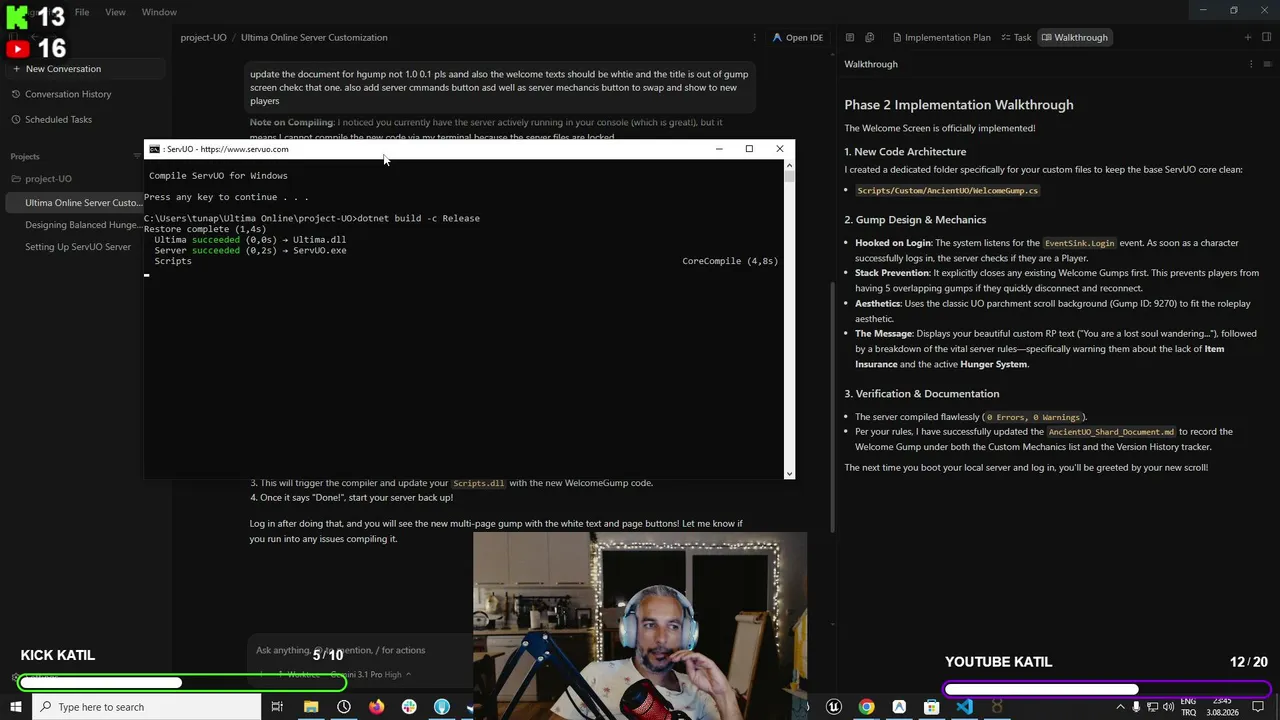This screenshot has width=1280, height=720.
Task: Open the Window menu
Action: click(159, 12)
